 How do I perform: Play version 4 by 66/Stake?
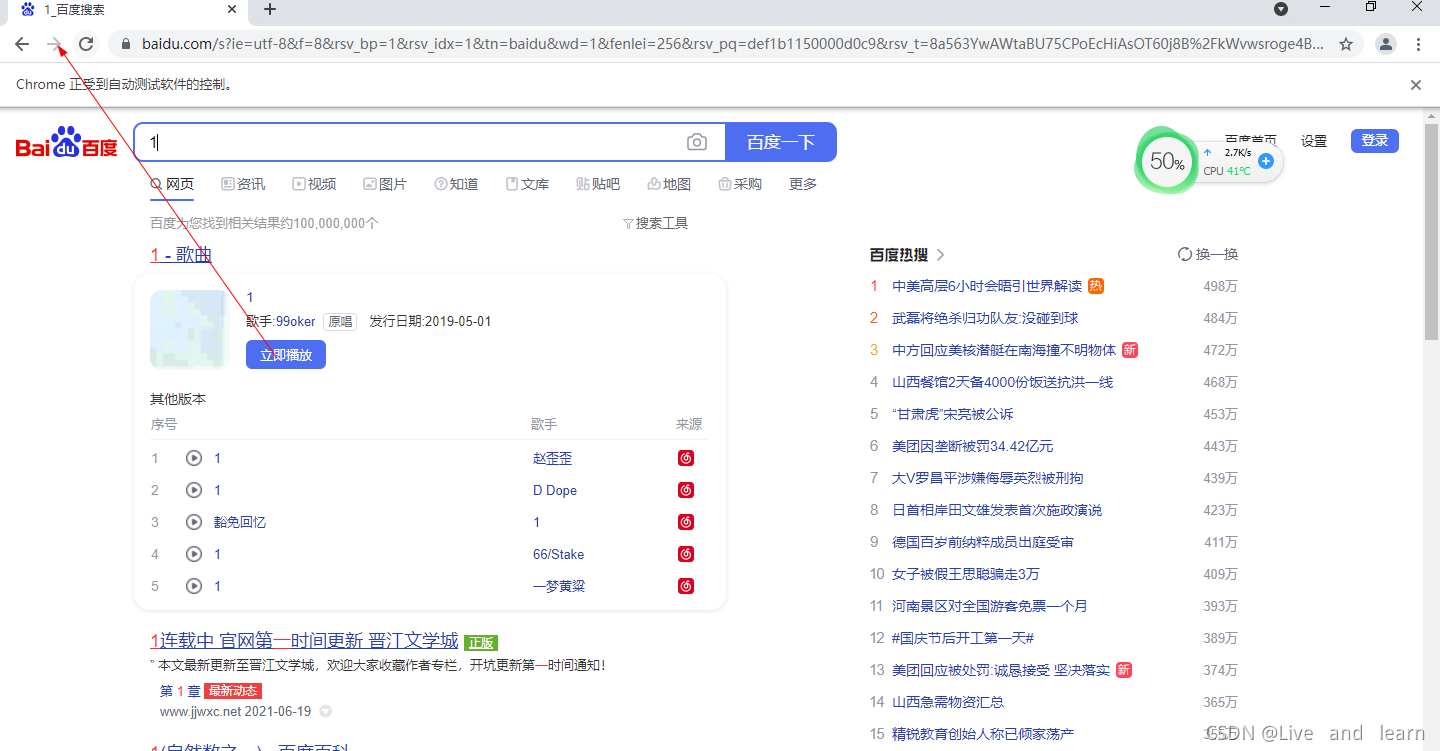pyautogui.click(x=194, y=554)
